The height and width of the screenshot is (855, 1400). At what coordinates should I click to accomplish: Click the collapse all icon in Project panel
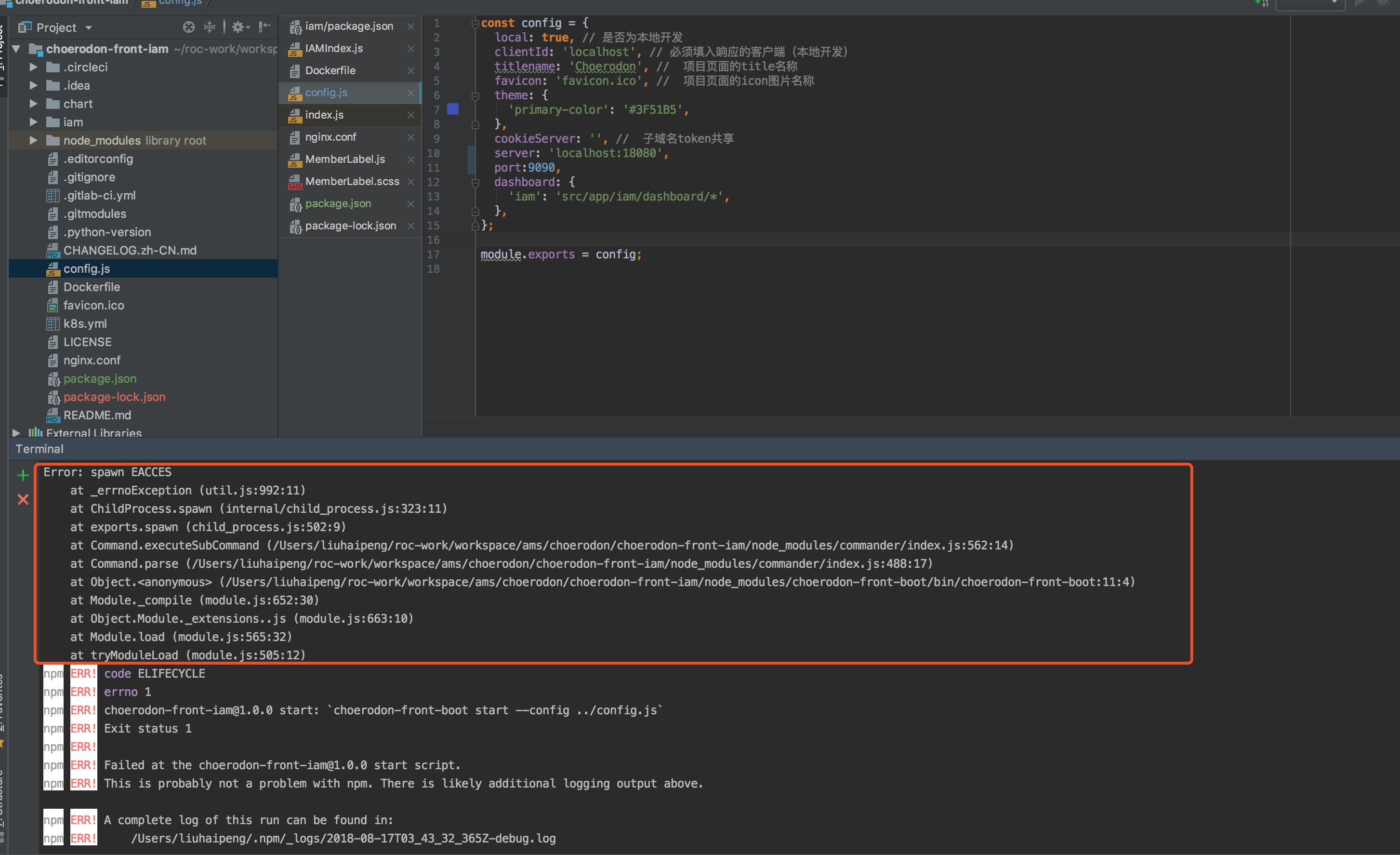pyautogui.click(x=210, y=27)
